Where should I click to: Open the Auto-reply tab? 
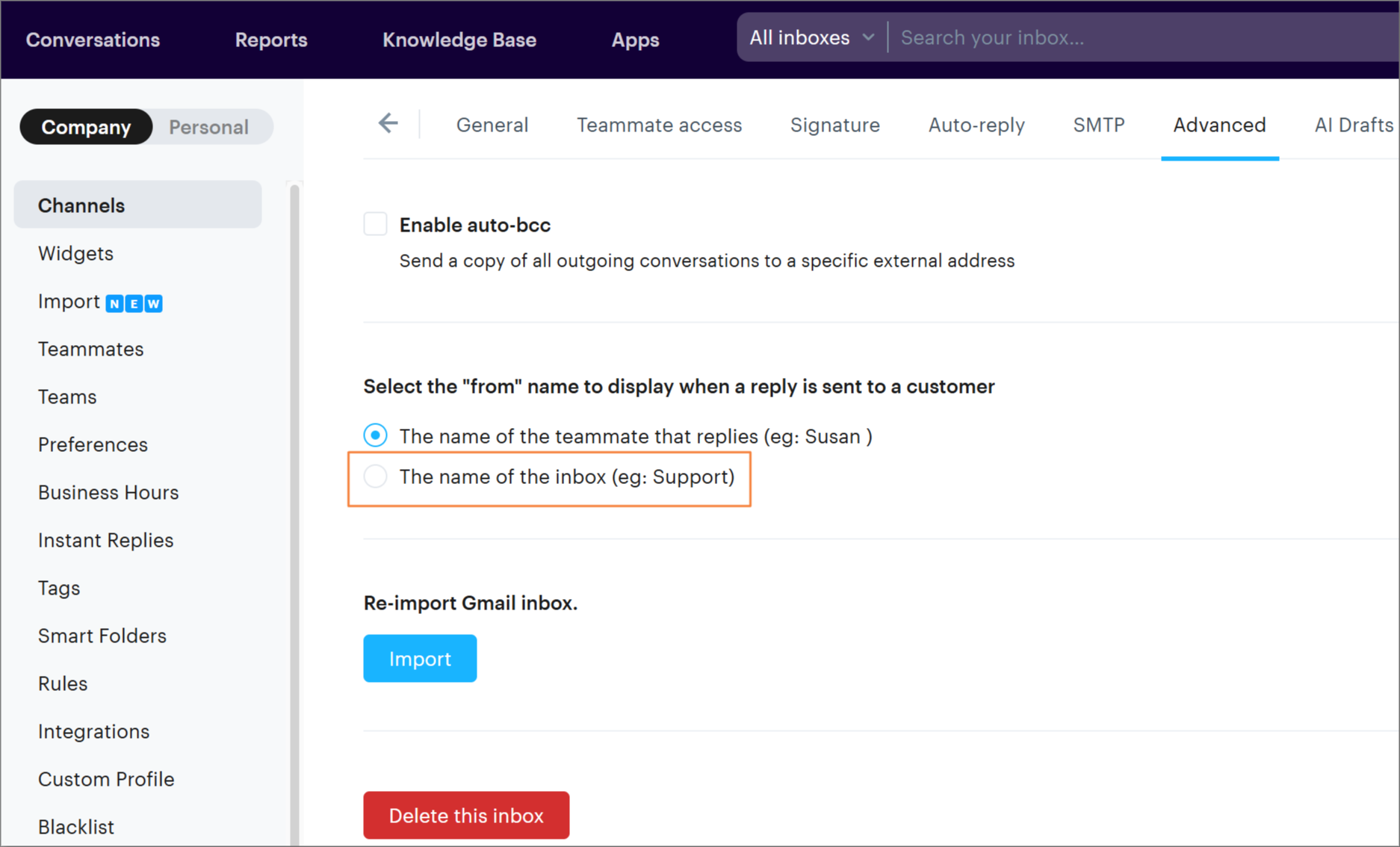[x=976, y=125]
